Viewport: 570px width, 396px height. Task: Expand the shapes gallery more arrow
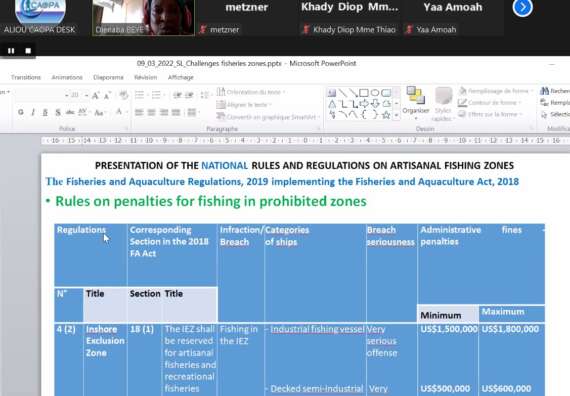397,115
